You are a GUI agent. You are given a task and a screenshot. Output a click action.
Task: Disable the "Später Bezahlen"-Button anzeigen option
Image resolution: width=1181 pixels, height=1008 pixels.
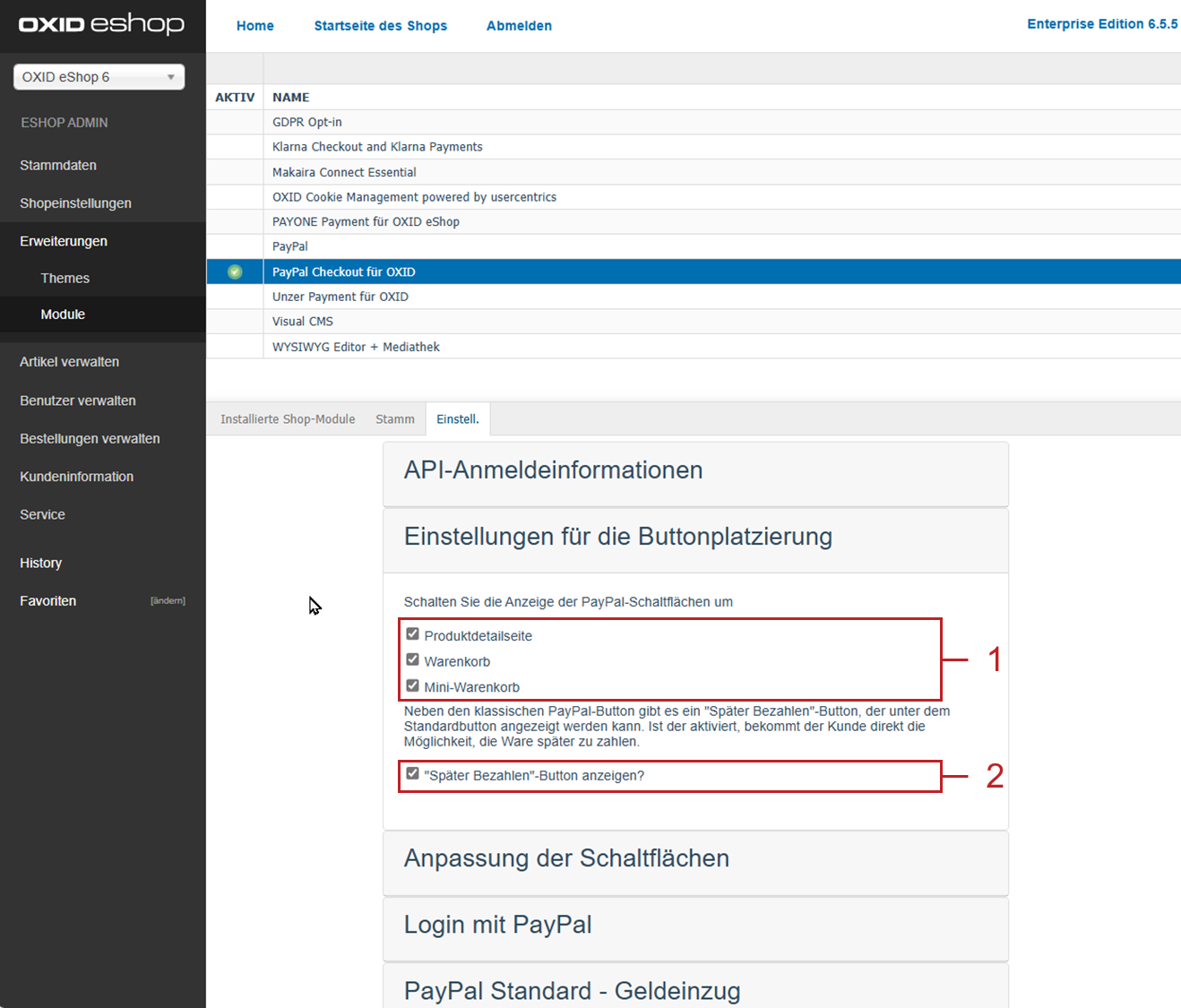[412, 774]
